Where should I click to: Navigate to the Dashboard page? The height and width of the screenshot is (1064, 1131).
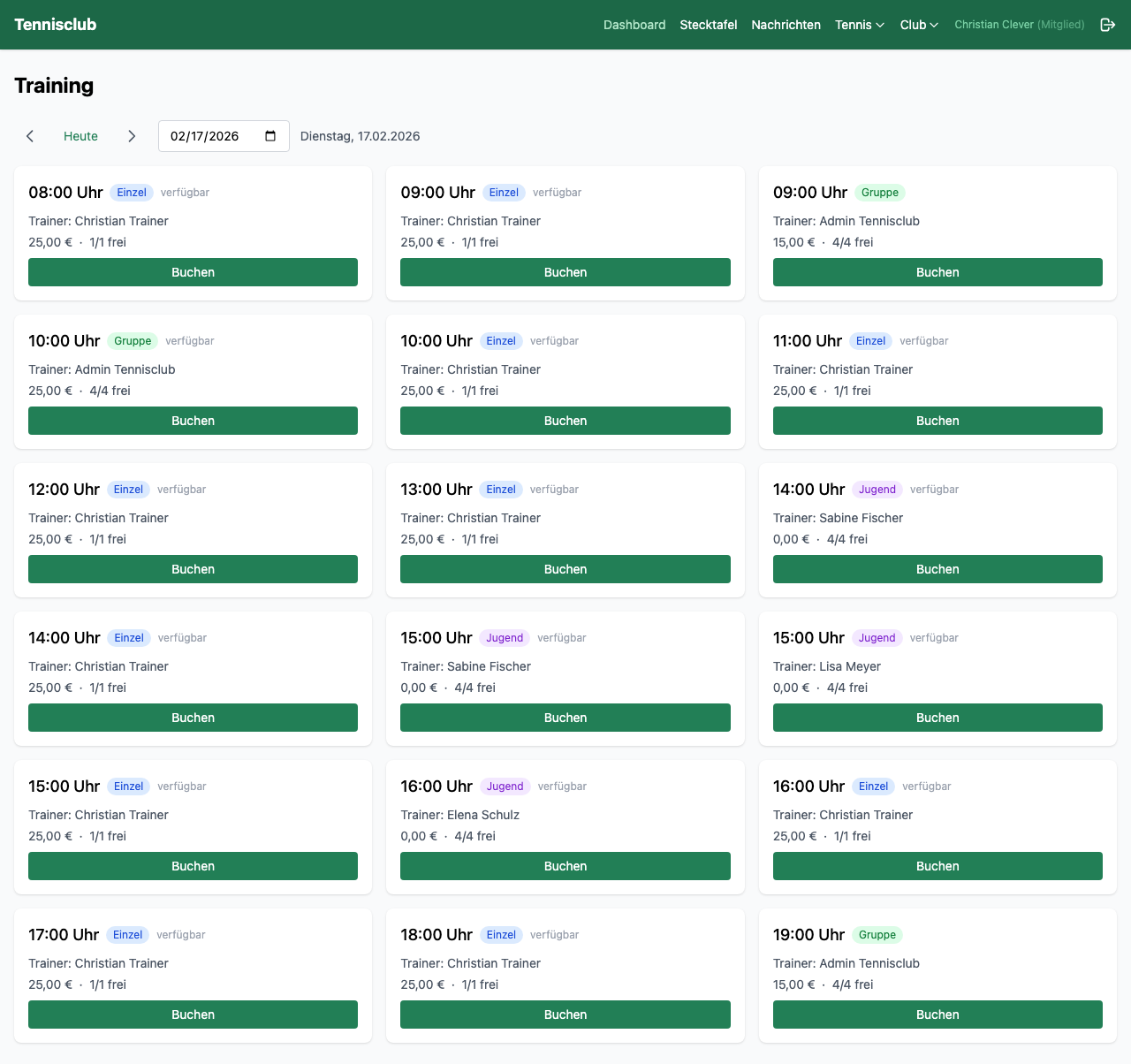[x=634, y=25]
